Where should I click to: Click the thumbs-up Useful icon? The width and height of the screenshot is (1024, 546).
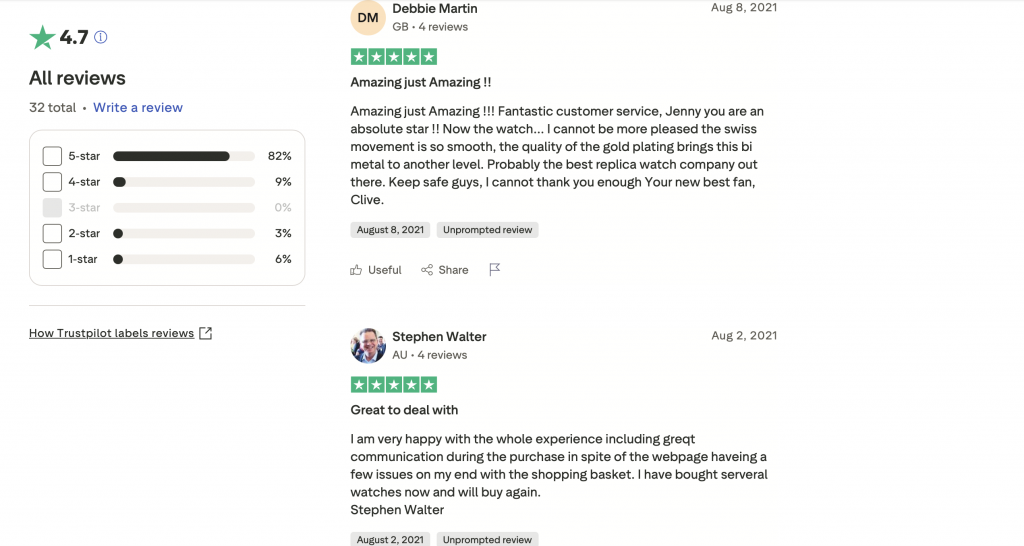(x=357, y=270)
